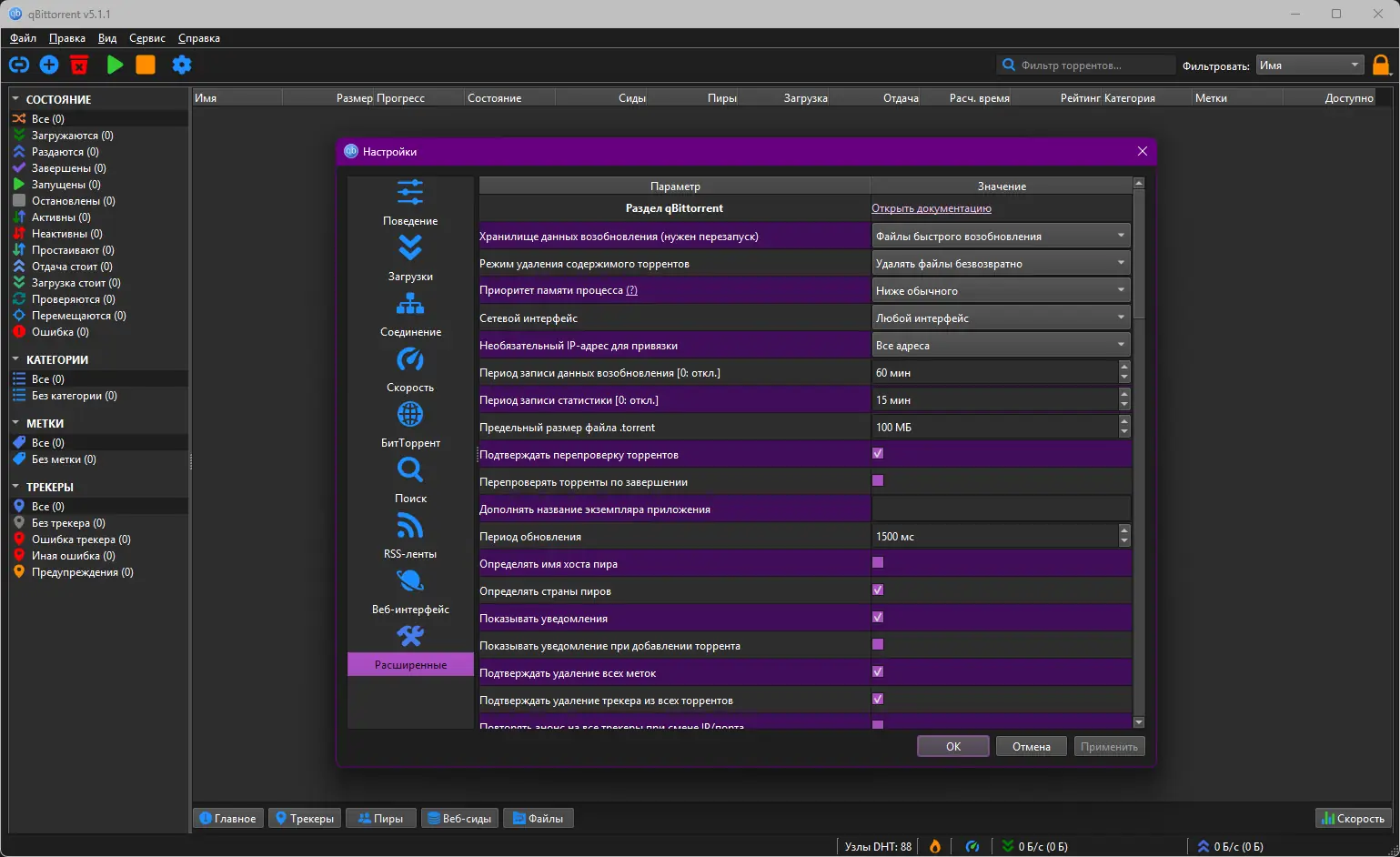Viewport: 1400px width, 857px height.
Task: Open the Открыть документацию link
Action: point(932,208)
